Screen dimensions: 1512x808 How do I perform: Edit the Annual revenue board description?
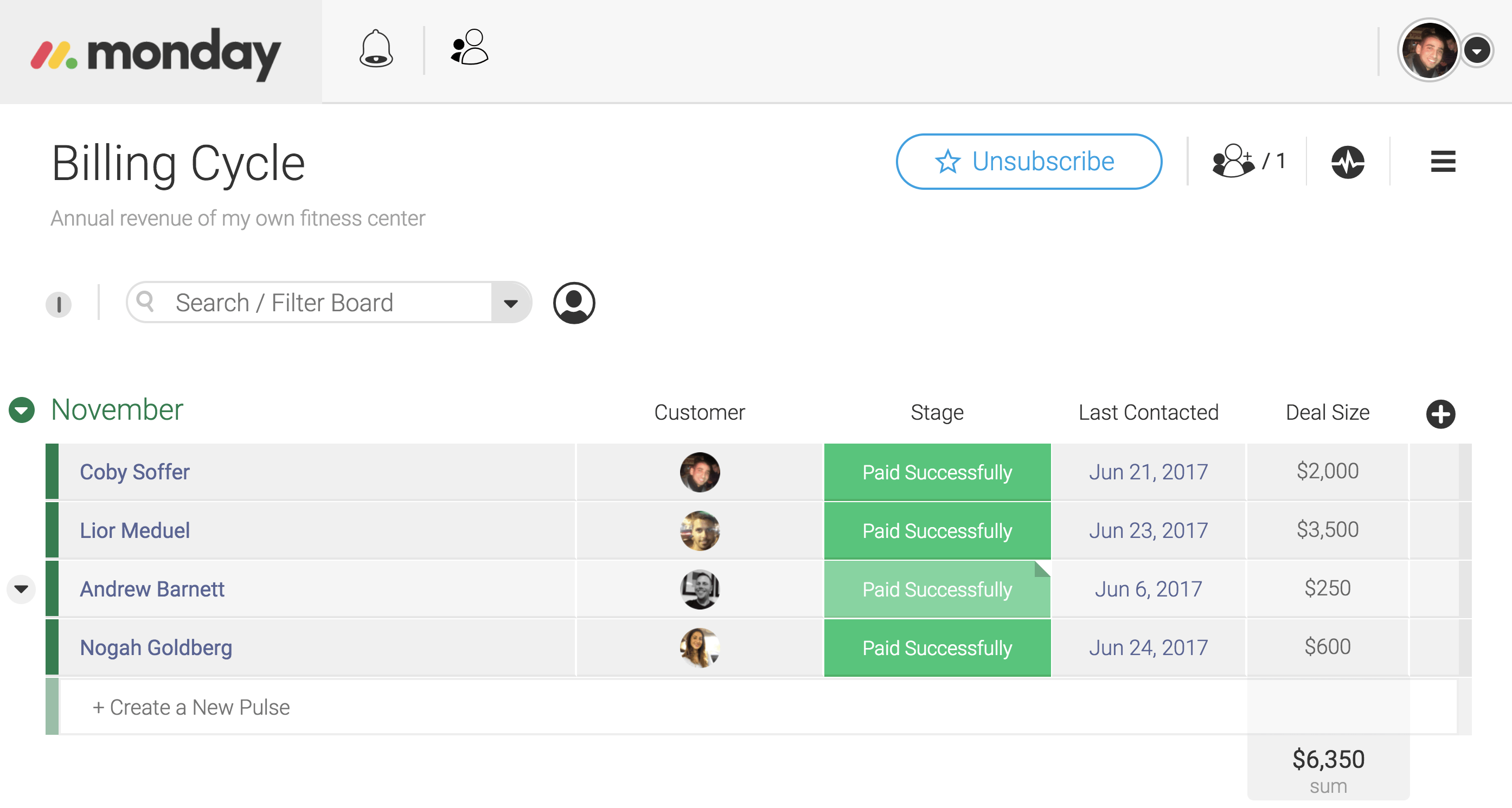238,219
